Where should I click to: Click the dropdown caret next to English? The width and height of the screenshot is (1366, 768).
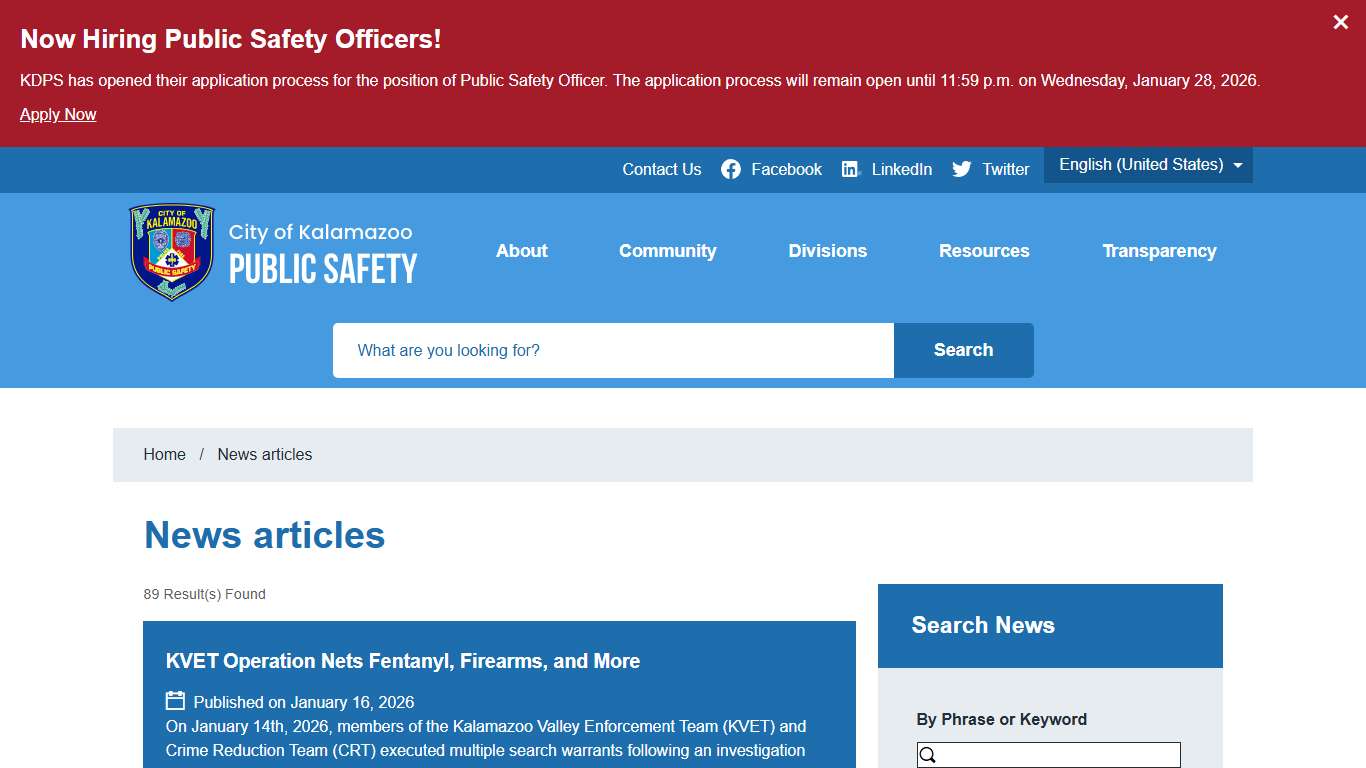click(1237, 165)
